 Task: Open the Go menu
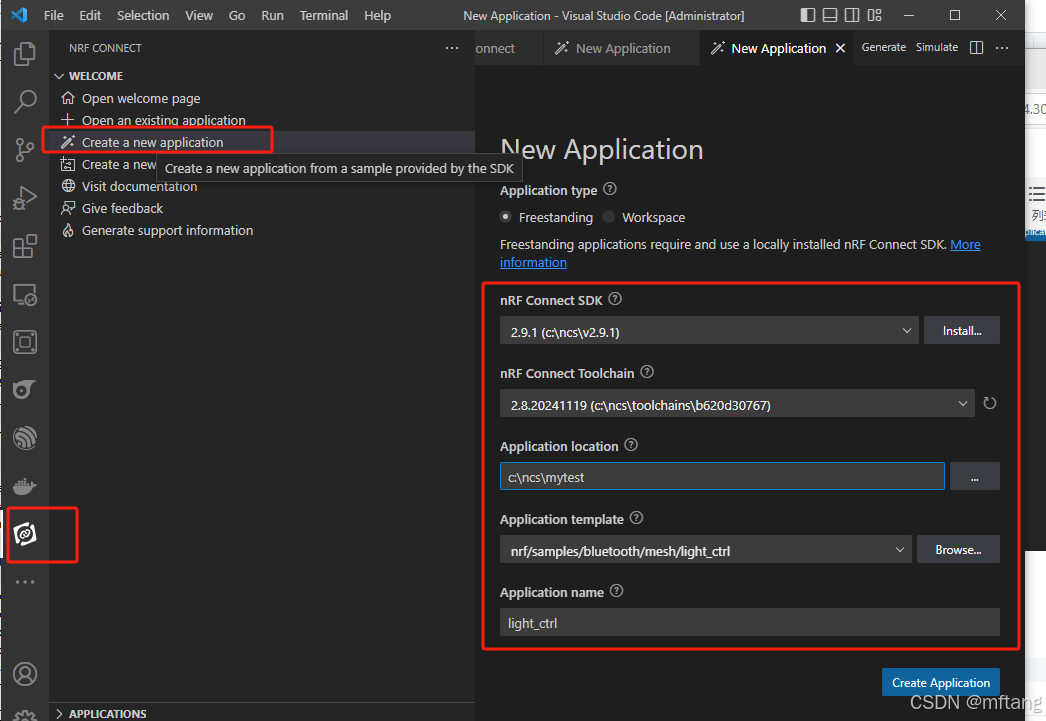pos(237,15)
